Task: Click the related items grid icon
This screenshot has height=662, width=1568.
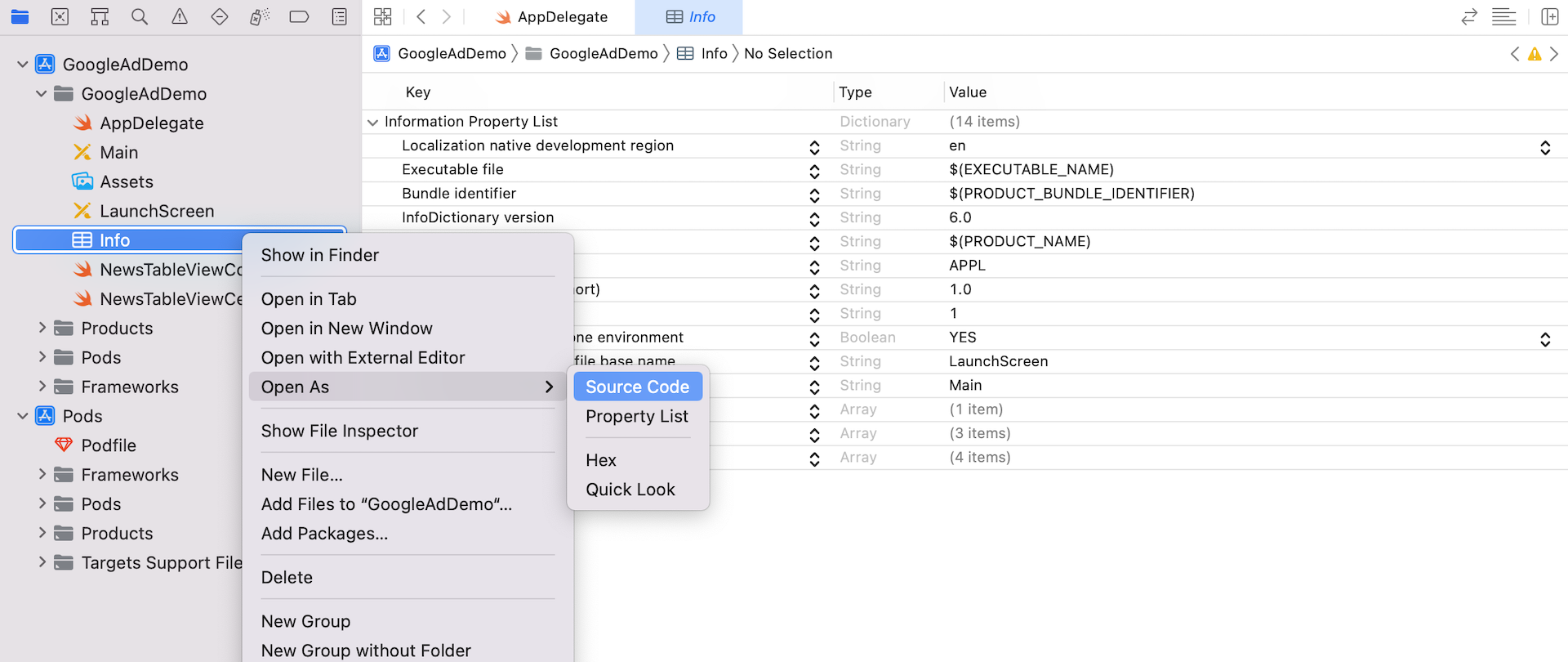Action: (x=382, y=16)
